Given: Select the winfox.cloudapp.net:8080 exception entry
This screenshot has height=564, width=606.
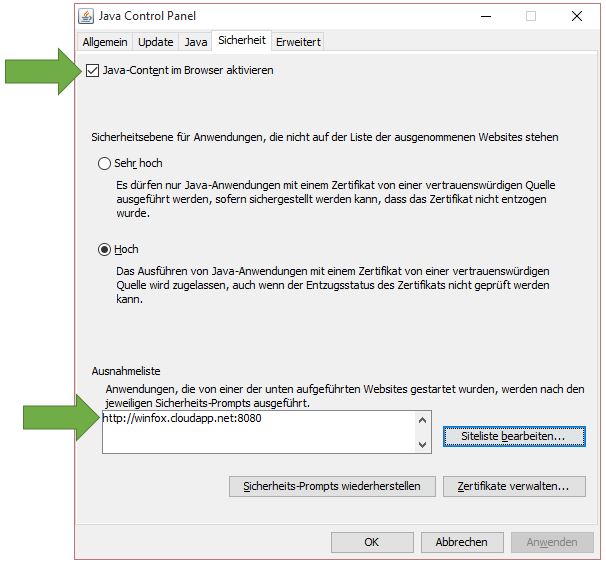Looking at the screenshot, I should [189, 420].
